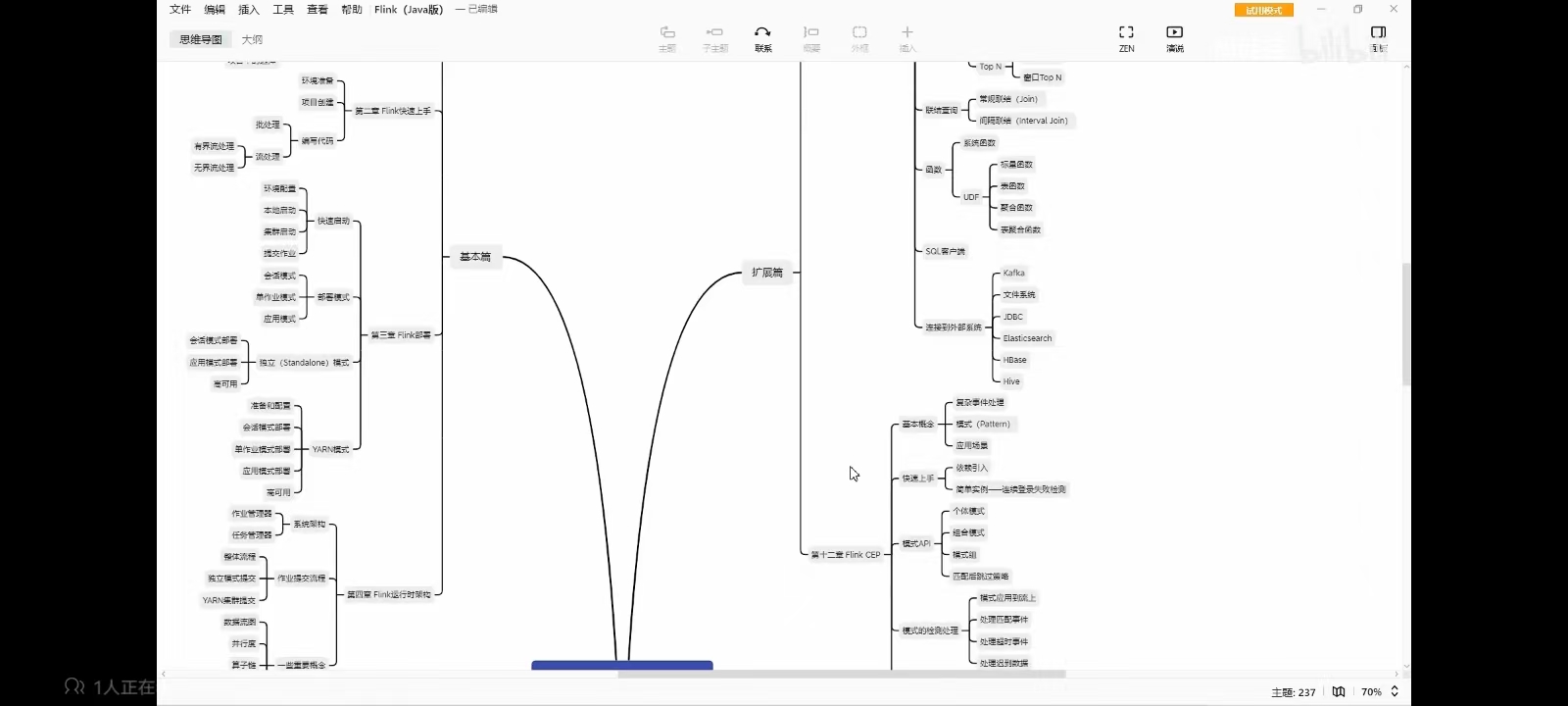Click the vertical scrollbar thumb
Screen dimensions: 1568x706
pos(1406,324)
